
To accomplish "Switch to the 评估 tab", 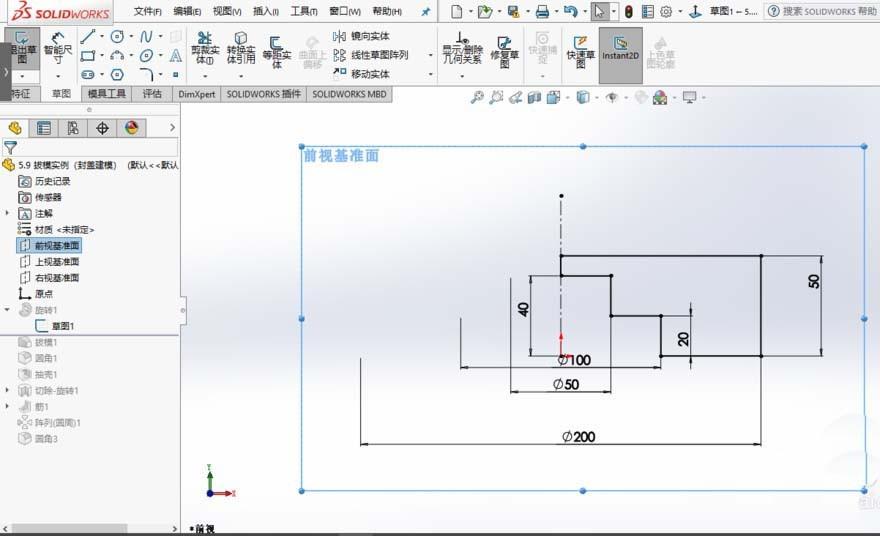I will pos(152,94).
